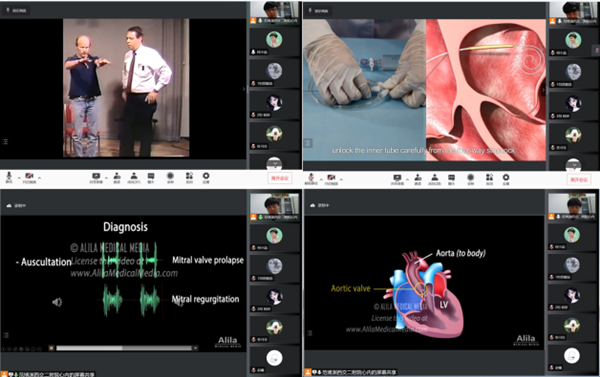Expand video options arrow in catheter video meeting
This screenshot has height=377, width=600.
coord(341,179)
